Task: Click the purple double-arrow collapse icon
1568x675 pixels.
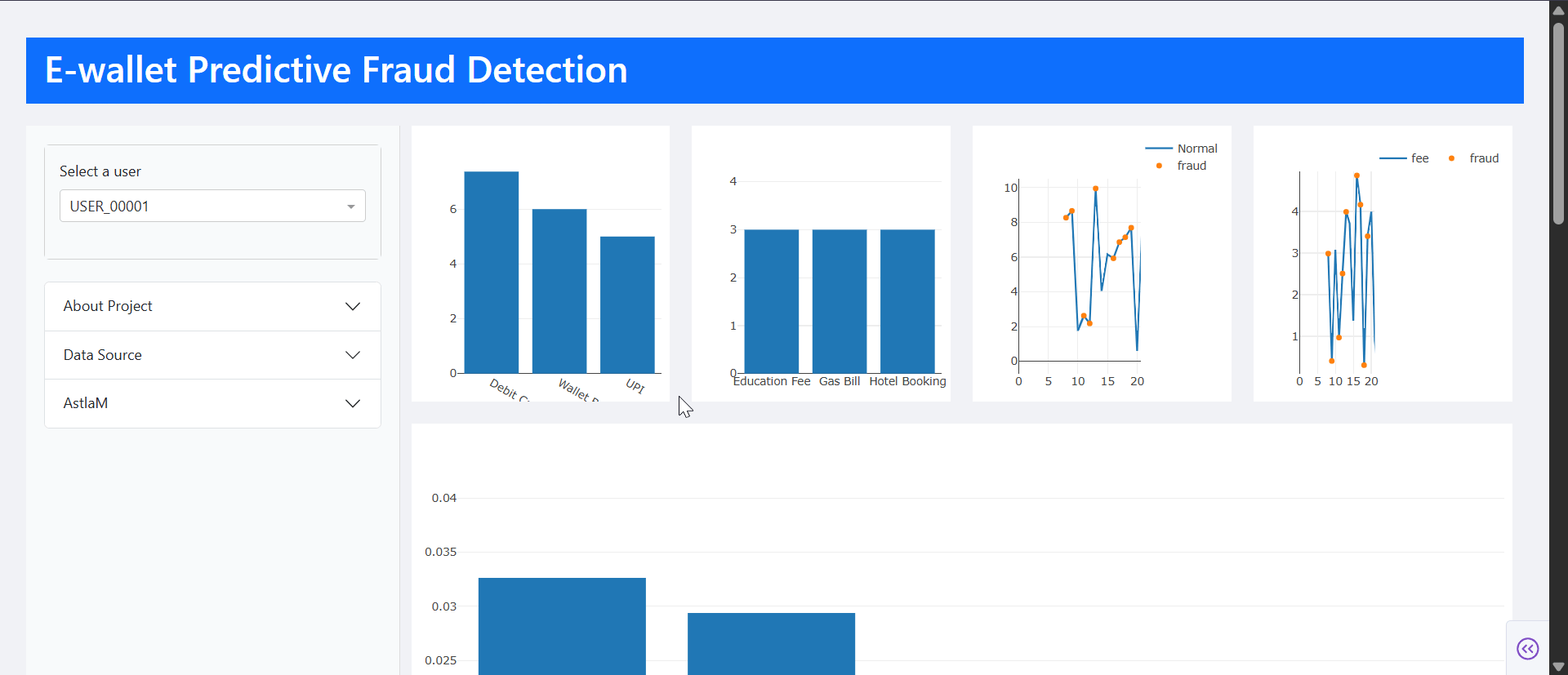Action: (x=1527, y=648)
